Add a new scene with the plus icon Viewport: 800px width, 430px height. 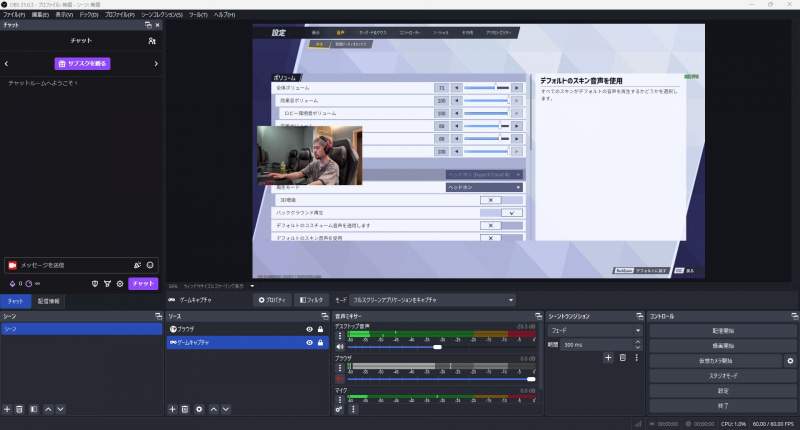click(7, 409)
